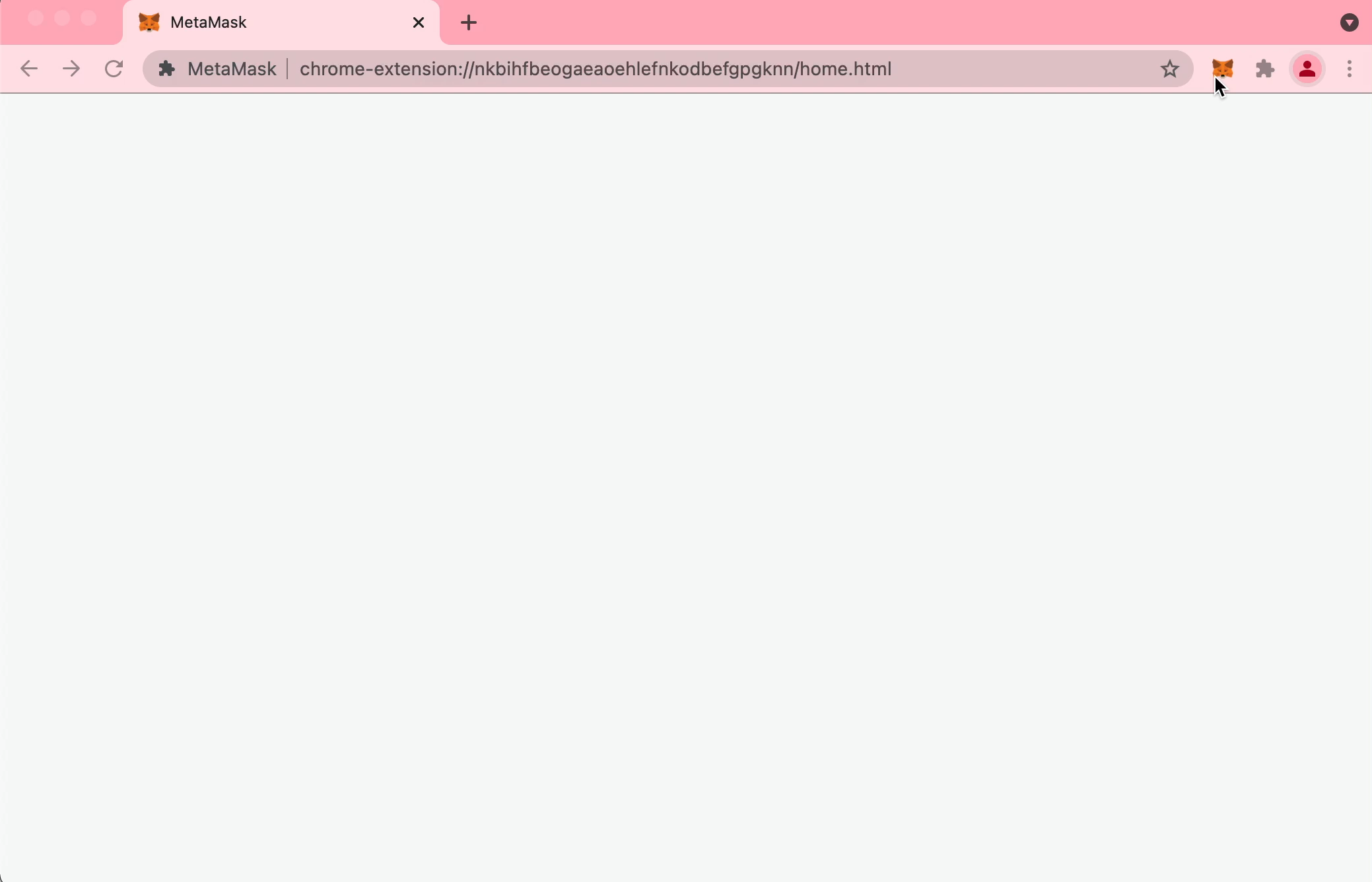Maximize the window with the third traffic-light button
Image resolution: width=1372 pixels, height=882 pixels.
pos(88,18)
